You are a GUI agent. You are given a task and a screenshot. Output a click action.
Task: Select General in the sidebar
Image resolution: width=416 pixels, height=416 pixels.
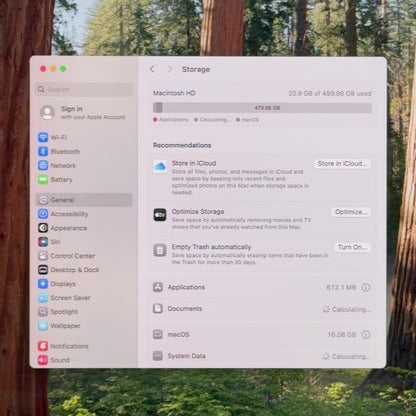pos(83,200)
